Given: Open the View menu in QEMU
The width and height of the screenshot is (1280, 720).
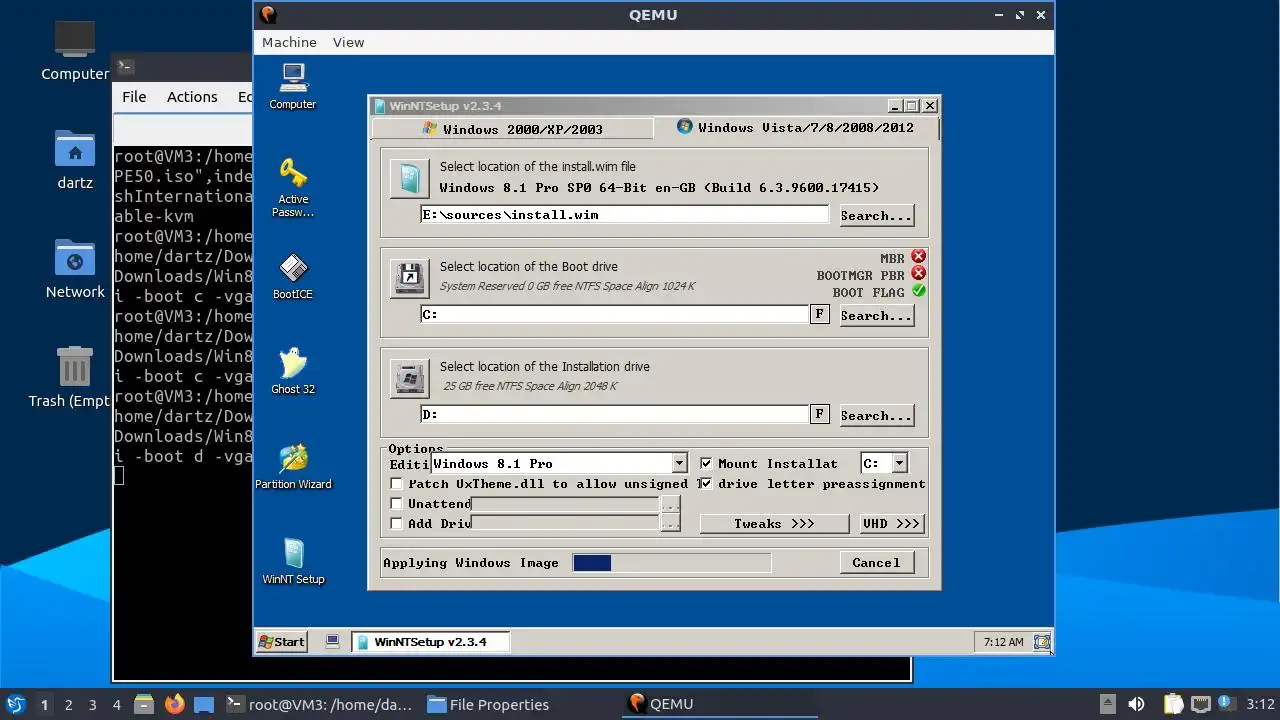Looking at the screenshot, I should pos(348,42).
